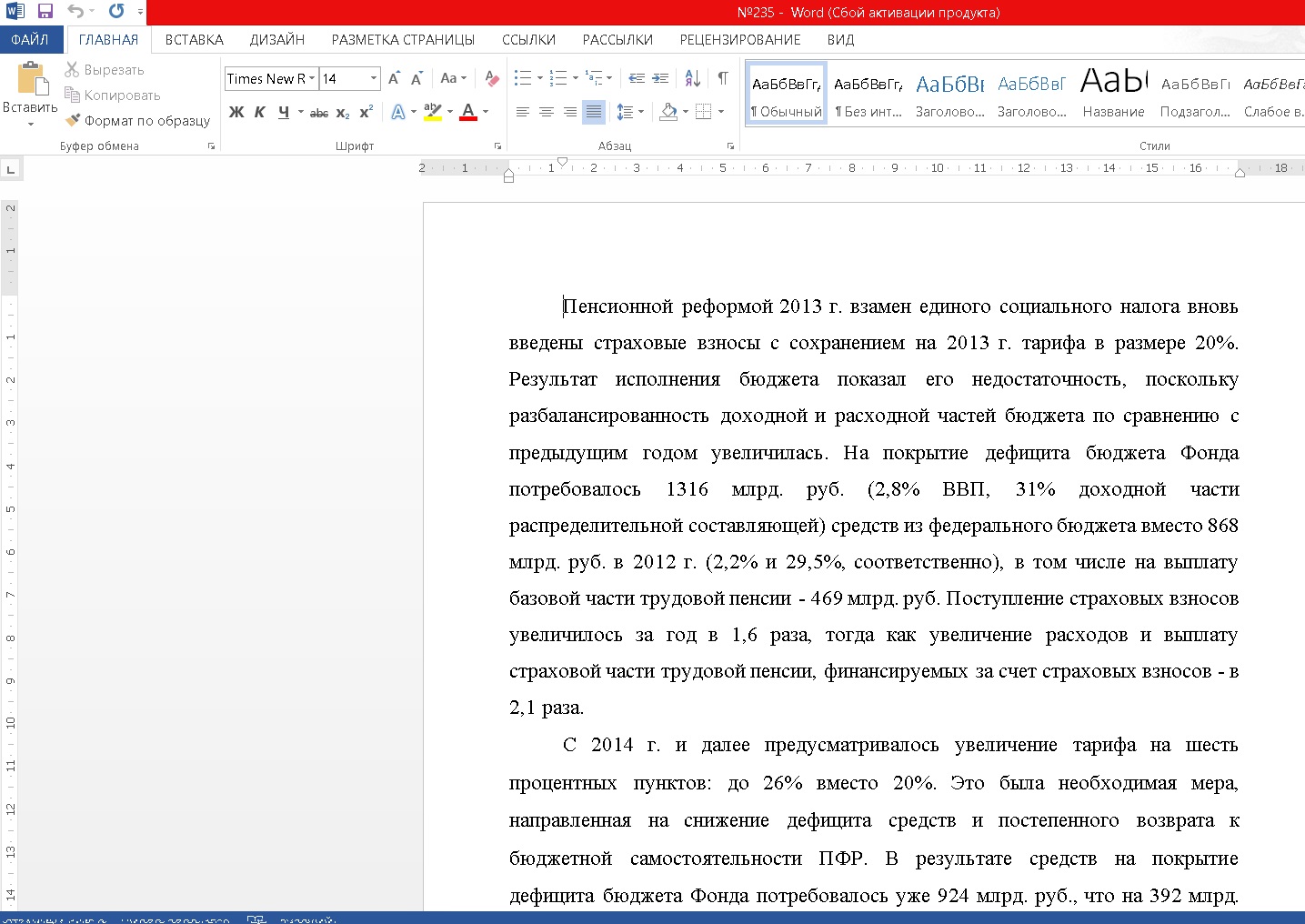Switch to the ВСТАВКА tab
Viewport: 1305px width, 924px height.
[x=194, y=40]
